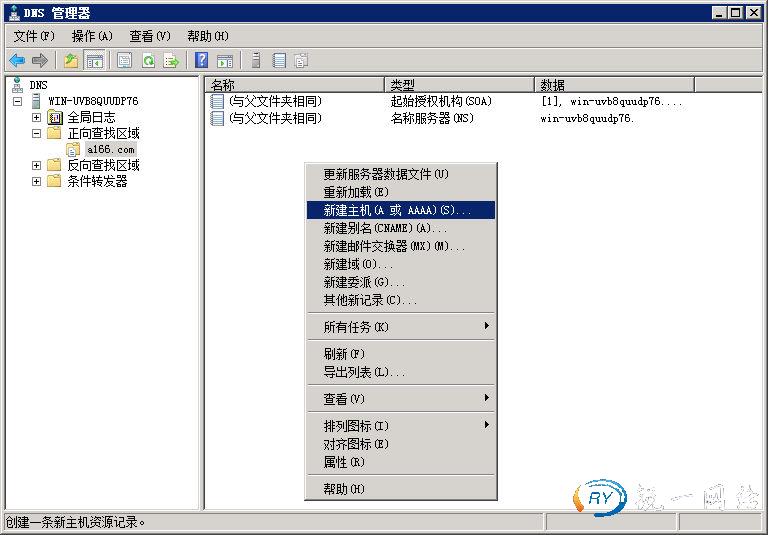768x535 pixels.
Task: Sort by the 类型 column header
Action: pos(459,85)
